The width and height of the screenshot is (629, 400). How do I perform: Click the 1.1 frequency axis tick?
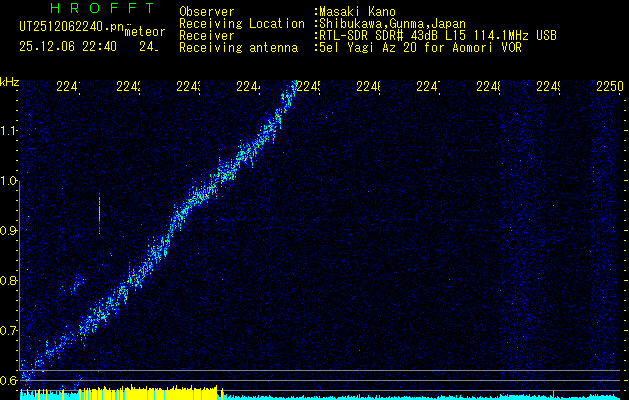(x=9, y=130)
